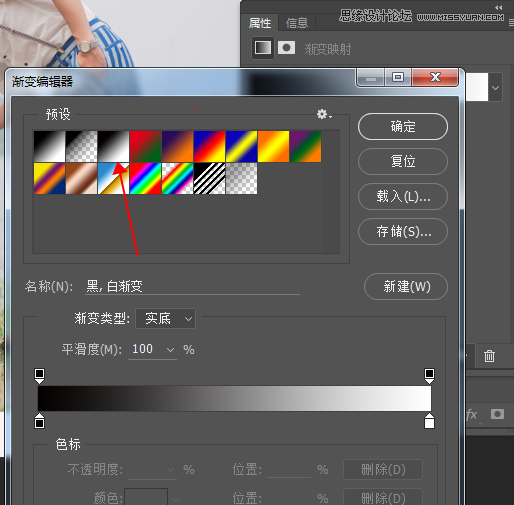Click the gradient preview in Properties panel
This screenshot has width=514, height=505.
[x=477, y=87]
